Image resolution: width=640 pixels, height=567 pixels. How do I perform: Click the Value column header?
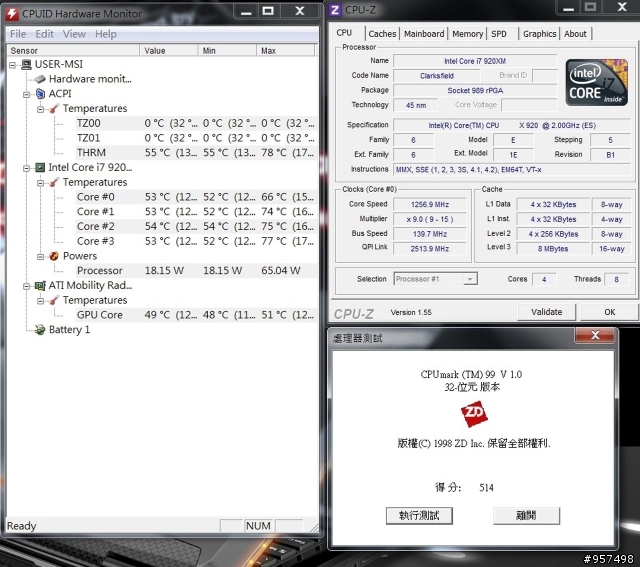(169, 51)
